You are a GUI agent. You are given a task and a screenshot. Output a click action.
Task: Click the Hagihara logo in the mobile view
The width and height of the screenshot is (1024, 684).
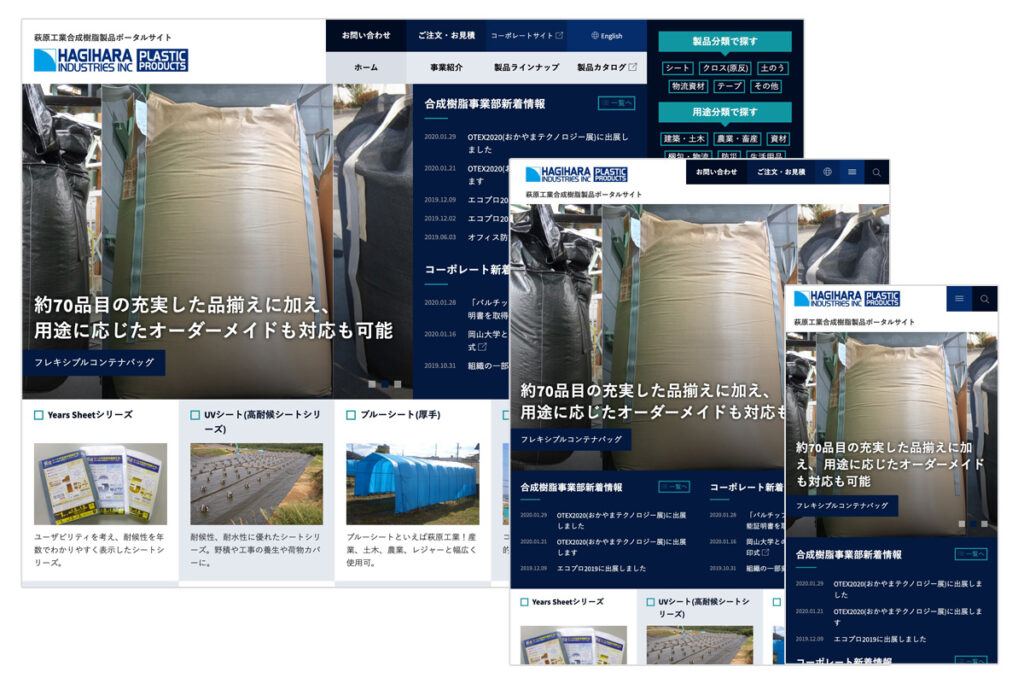click(846, 299)
